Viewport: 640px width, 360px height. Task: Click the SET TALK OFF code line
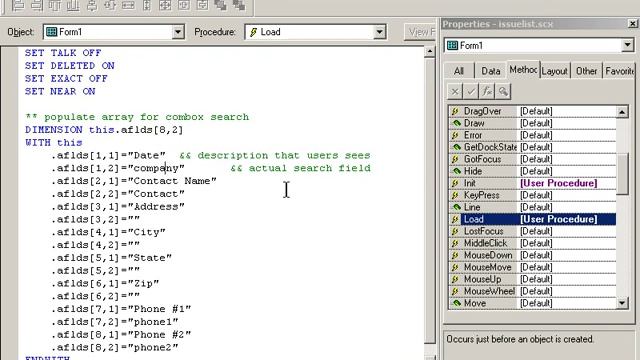point(63,53)
